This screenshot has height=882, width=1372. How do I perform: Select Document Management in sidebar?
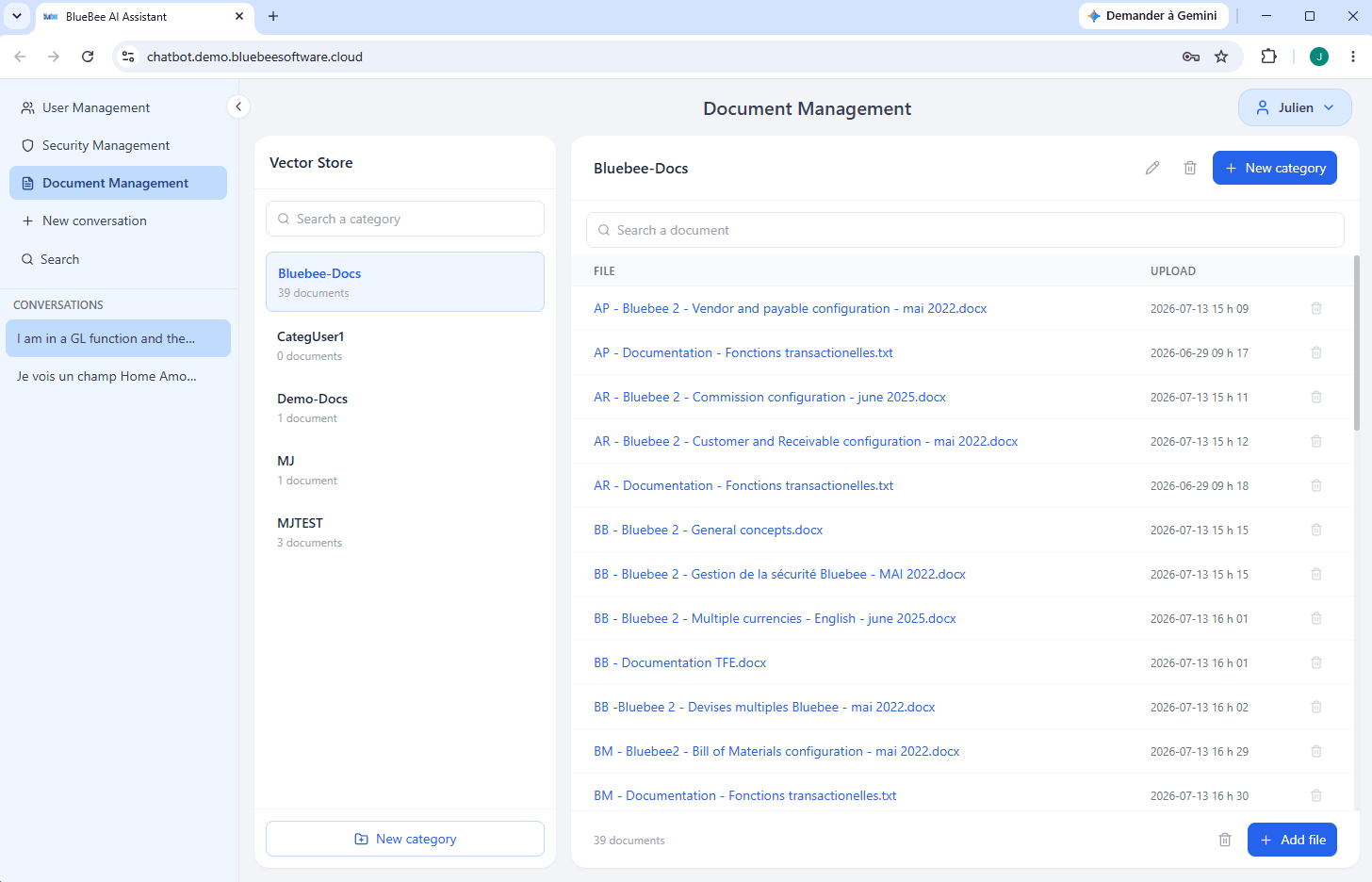tap(118, 183)
